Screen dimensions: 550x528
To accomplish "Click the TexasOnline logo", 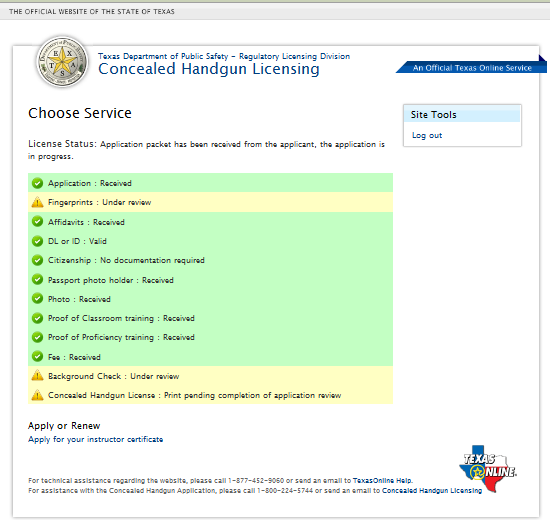I will (488, 469).
